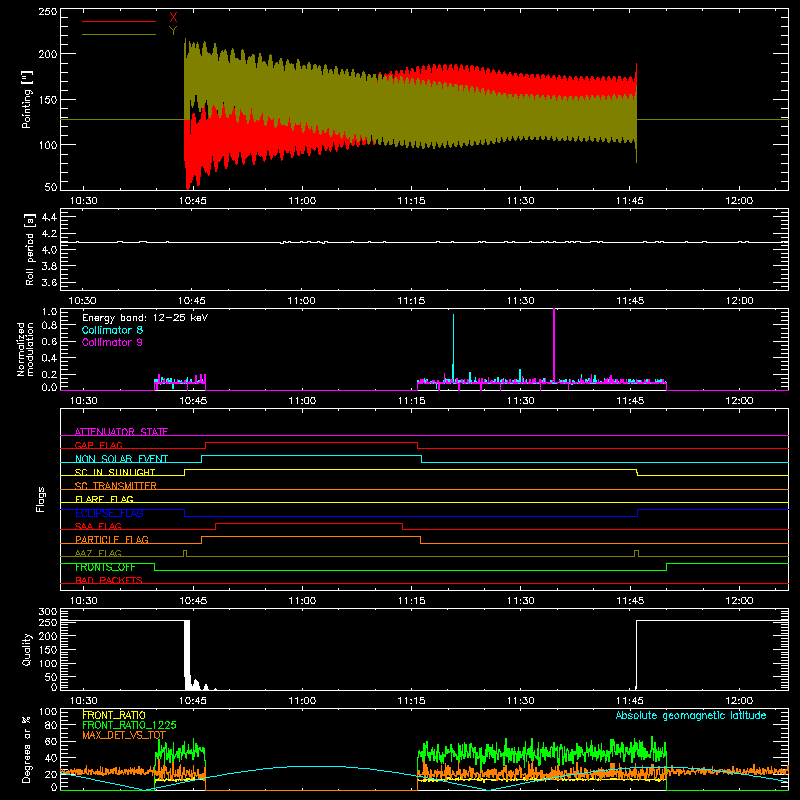Select the MAX_DET_VS_TOT legend entry

coord(124,735)
